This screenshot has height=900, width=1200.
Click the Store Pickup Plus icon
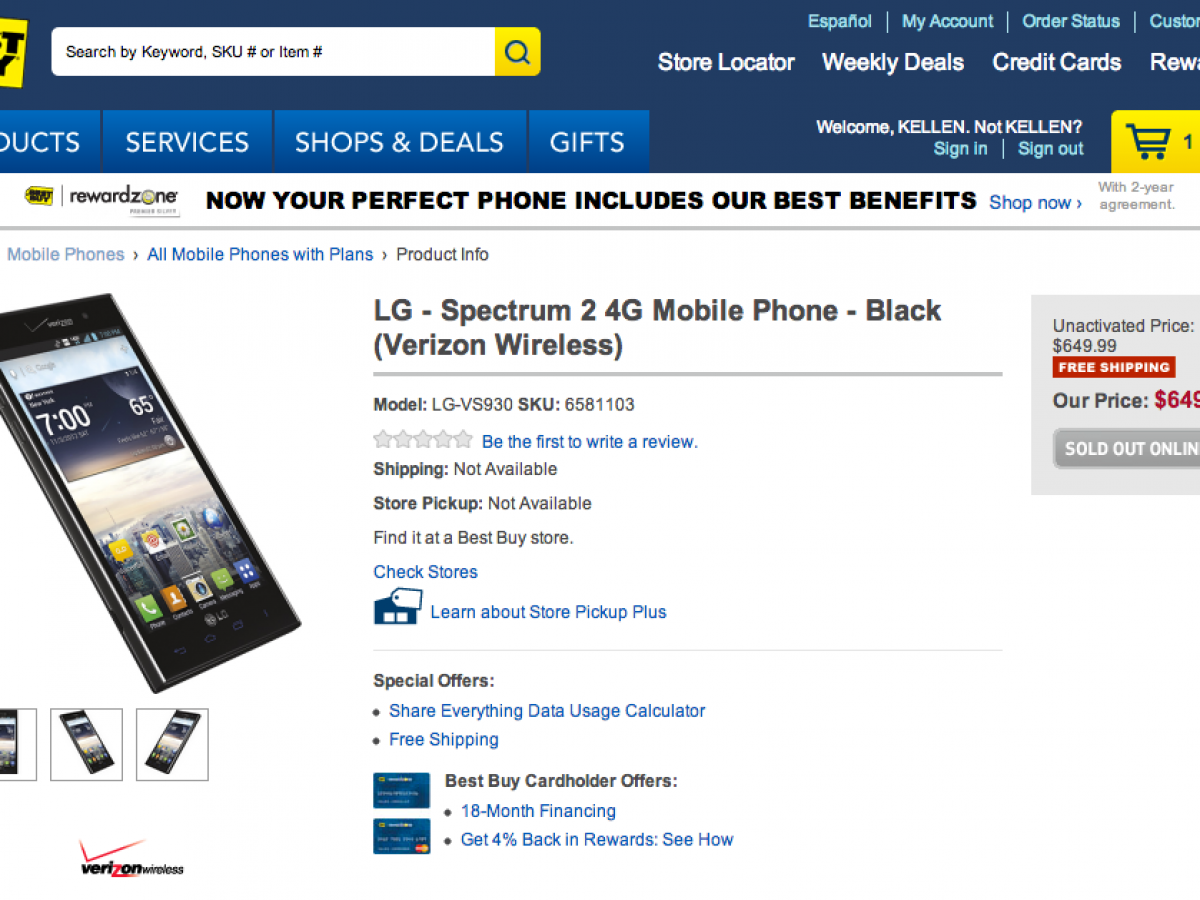(397, 608)
